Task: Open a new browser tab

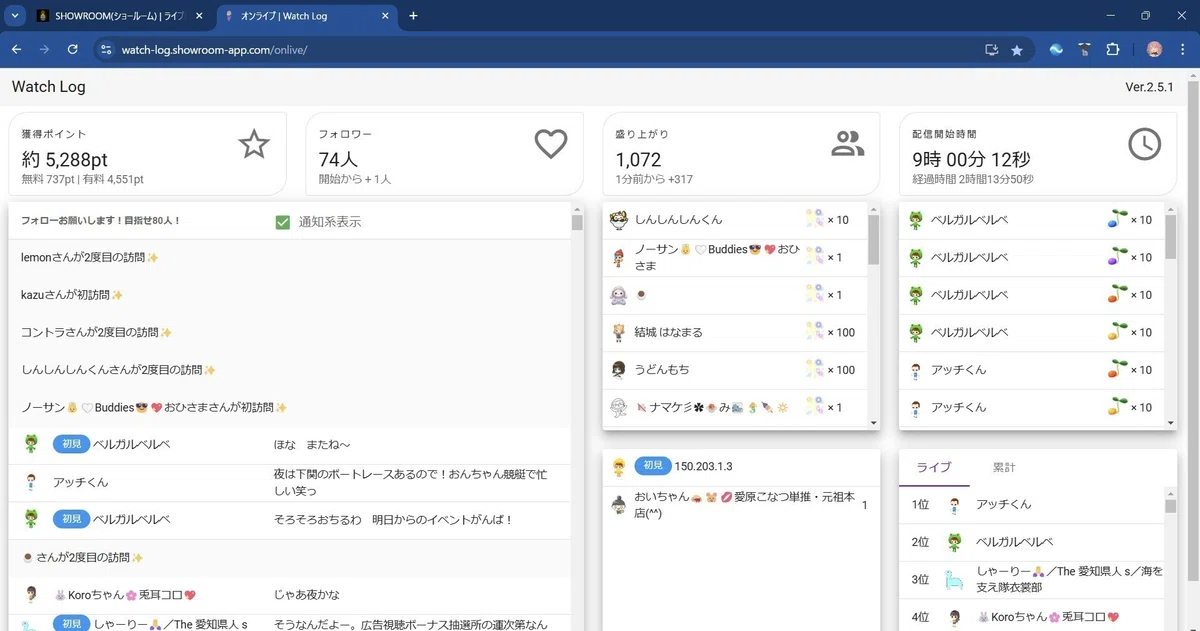Action: [414, 16]
